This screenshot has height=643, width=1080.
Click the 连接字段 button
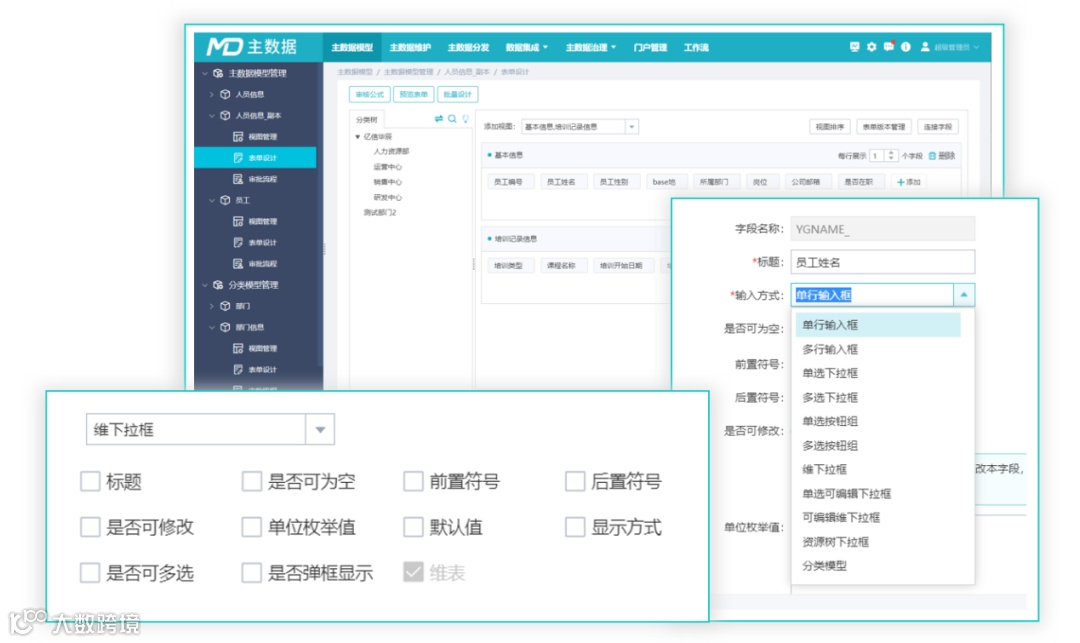pyautogui.click(x=937, y=127)
